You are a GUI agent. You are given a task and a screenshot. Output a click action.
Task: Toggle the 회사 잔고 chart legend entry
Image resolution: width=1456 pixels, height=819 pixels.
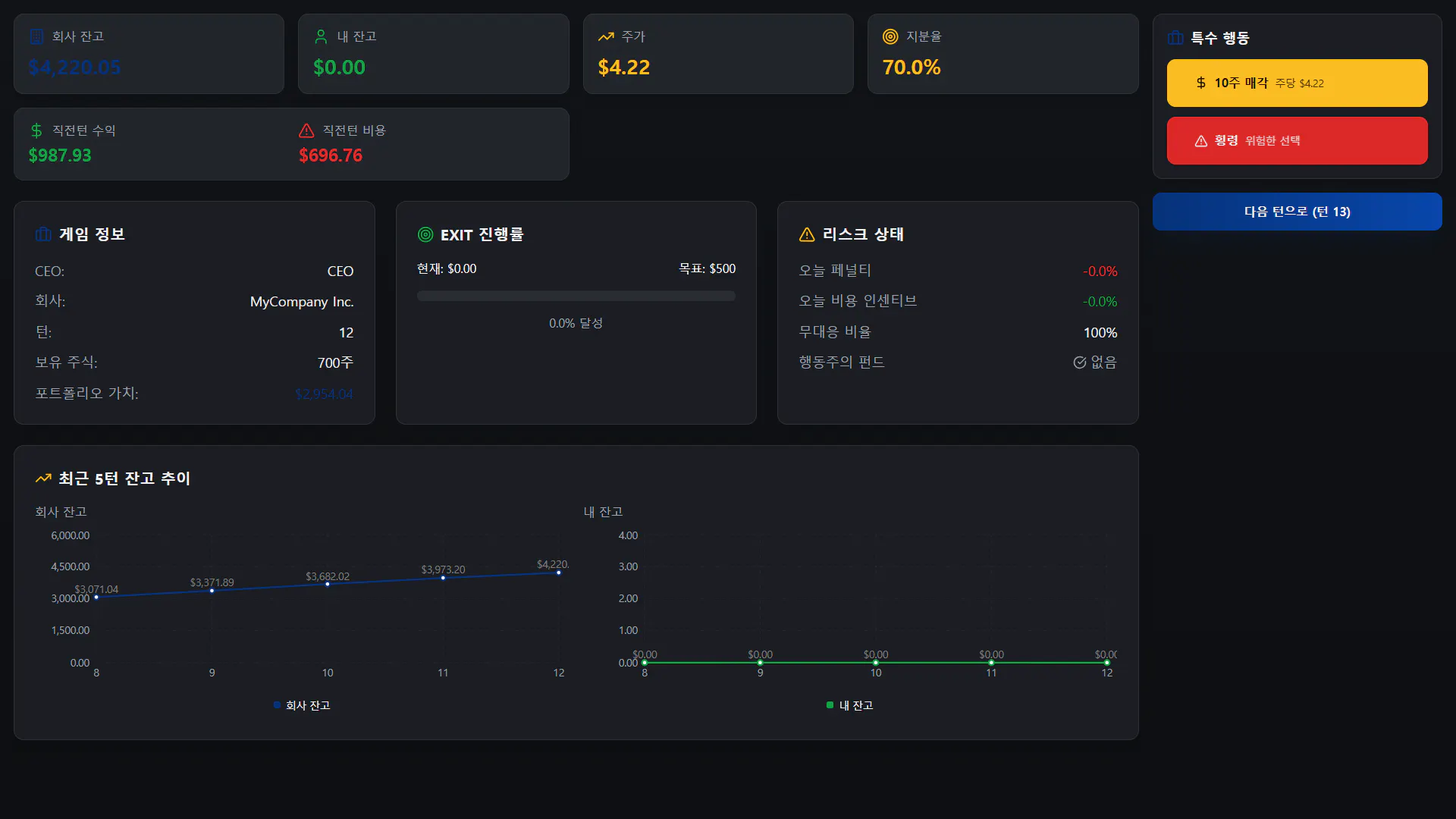(x=302, y=705)
